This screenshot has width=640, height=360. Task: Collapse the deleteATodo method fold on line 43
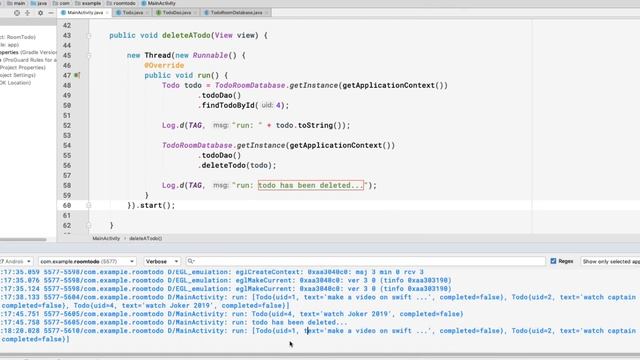click(89, 36)
